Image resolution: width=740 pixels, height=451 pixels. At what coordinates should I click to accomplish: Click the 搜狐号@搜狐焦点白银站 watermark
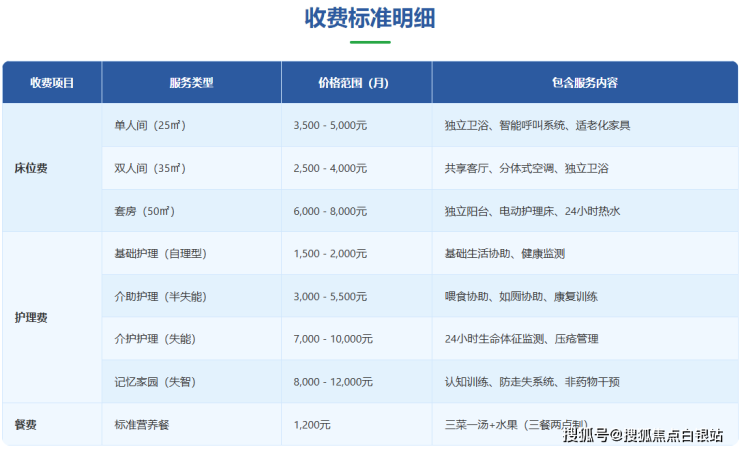pos(643,435)
